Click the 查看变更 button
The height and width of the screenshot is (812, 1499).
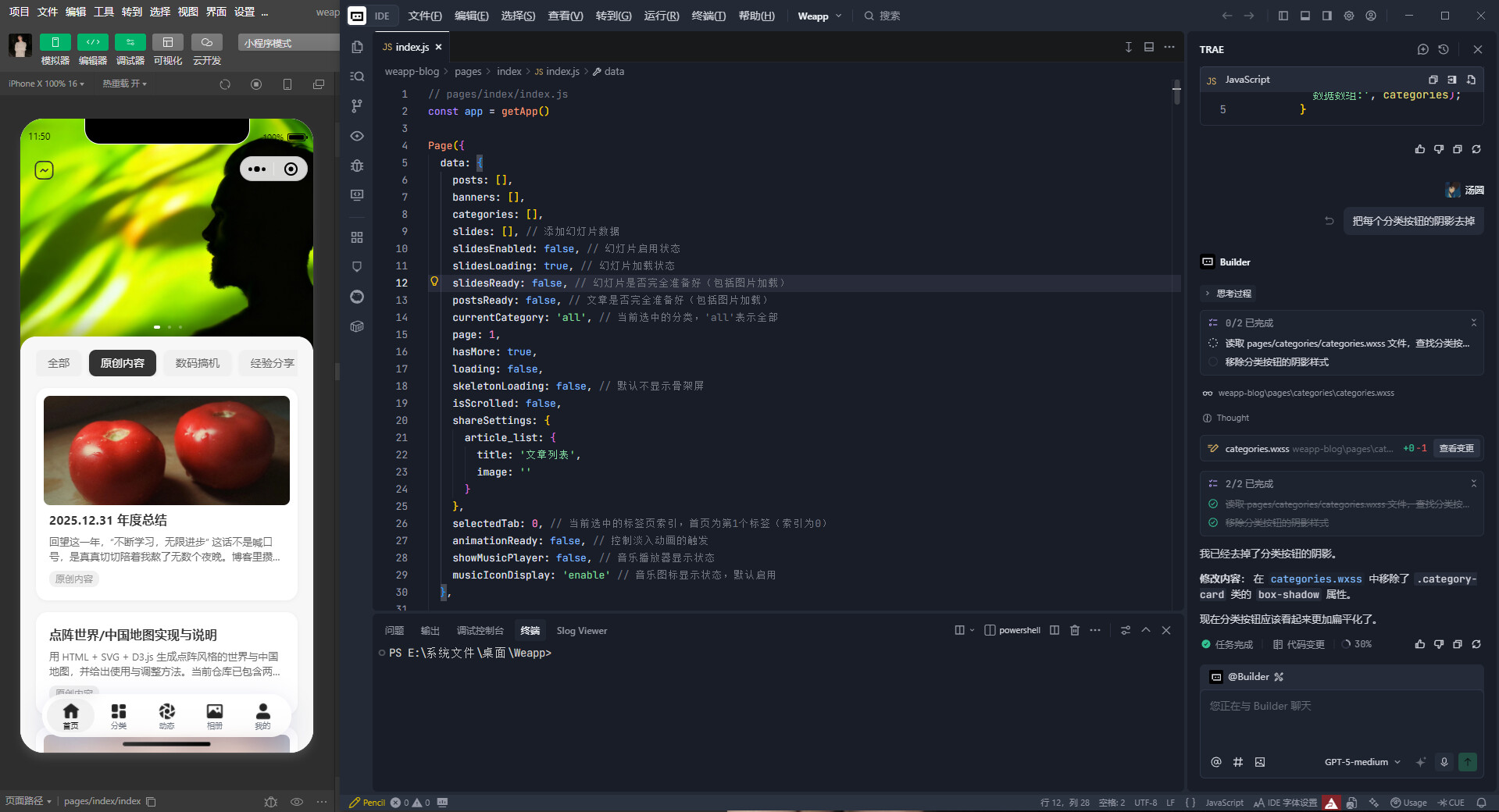[1456, 448]
